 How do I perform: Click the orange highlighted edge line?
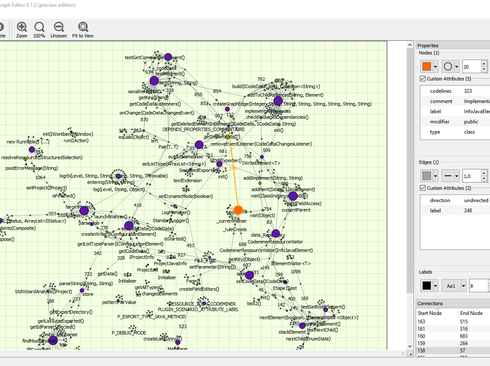[x=233, y=170]
